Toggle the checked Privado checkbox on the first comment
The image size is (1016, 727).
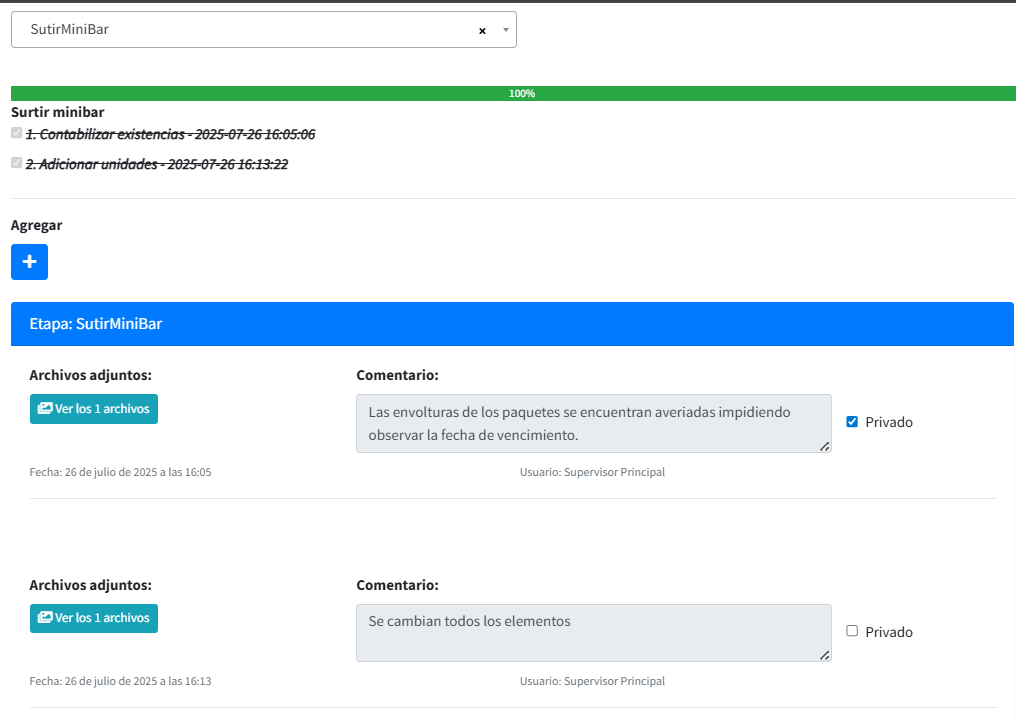[852, 421]
